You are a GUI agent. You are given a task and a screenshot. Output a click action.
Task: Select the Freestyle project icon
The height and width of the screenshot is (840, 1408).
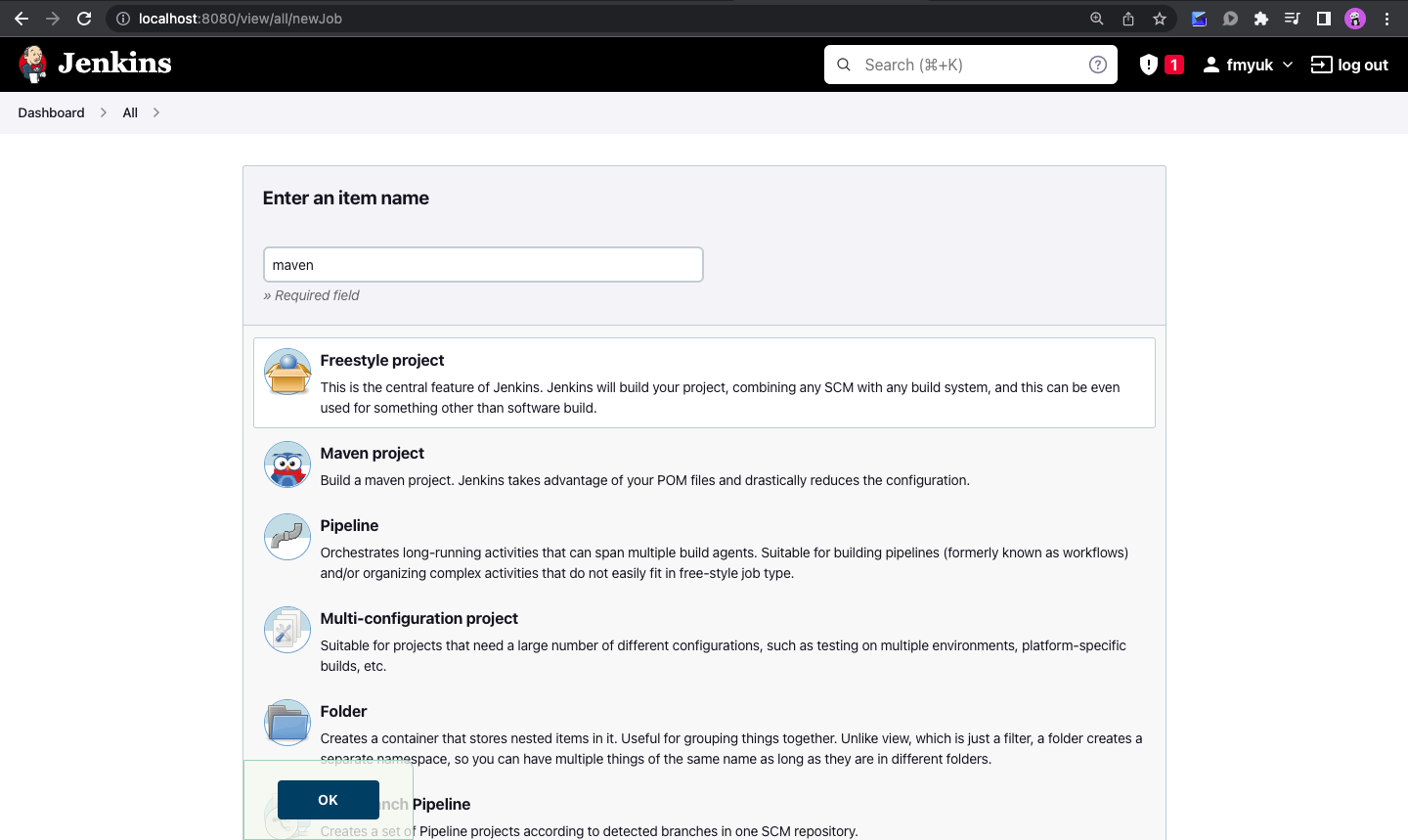(286, 372)
